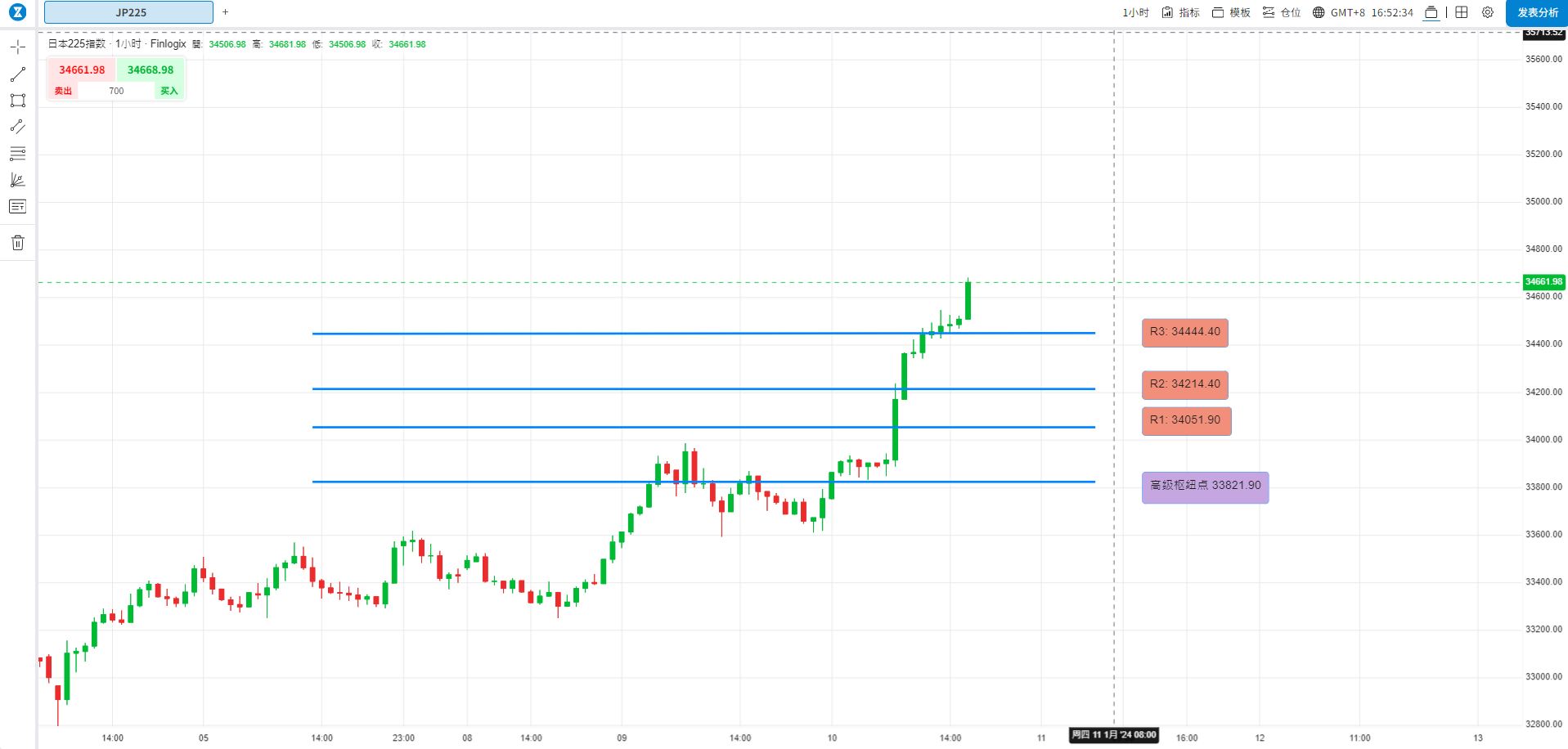The height and width of the screenshot is (749, 1568).
Task: Click the date label 周四 11 1月 '24 08:00
Action: [1114, 735]
